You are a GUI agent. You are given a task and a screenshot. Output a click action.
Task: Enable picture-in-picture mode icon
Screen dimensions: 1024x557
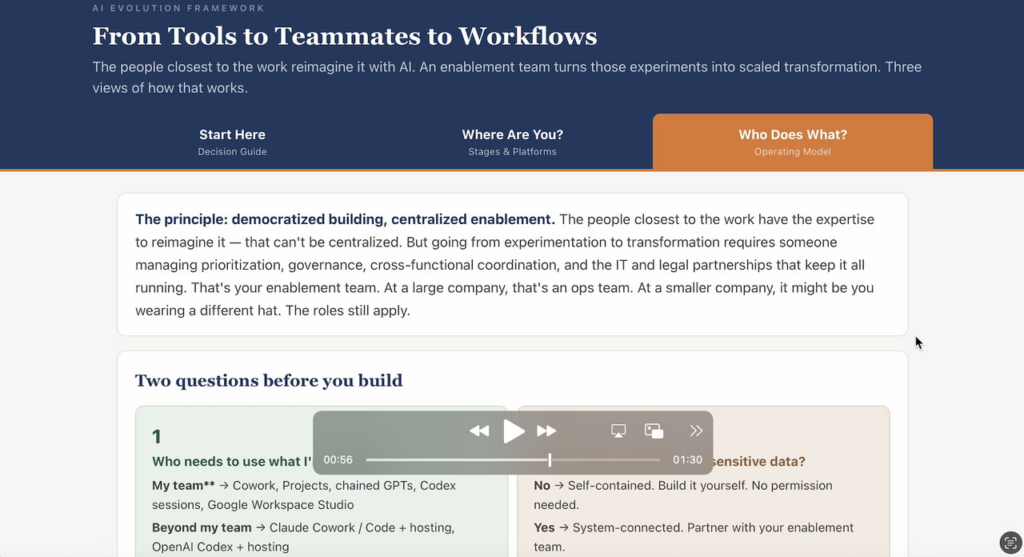[x=654, y=431]
